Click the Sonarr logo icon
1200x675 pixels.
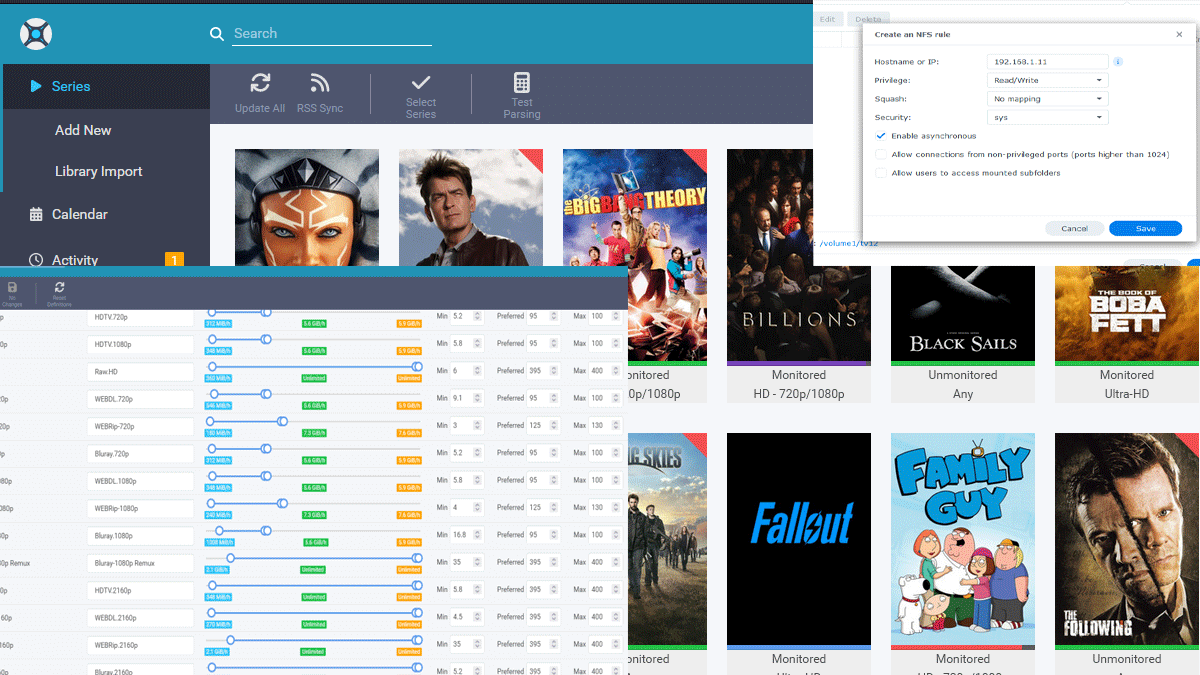[36, 34]
